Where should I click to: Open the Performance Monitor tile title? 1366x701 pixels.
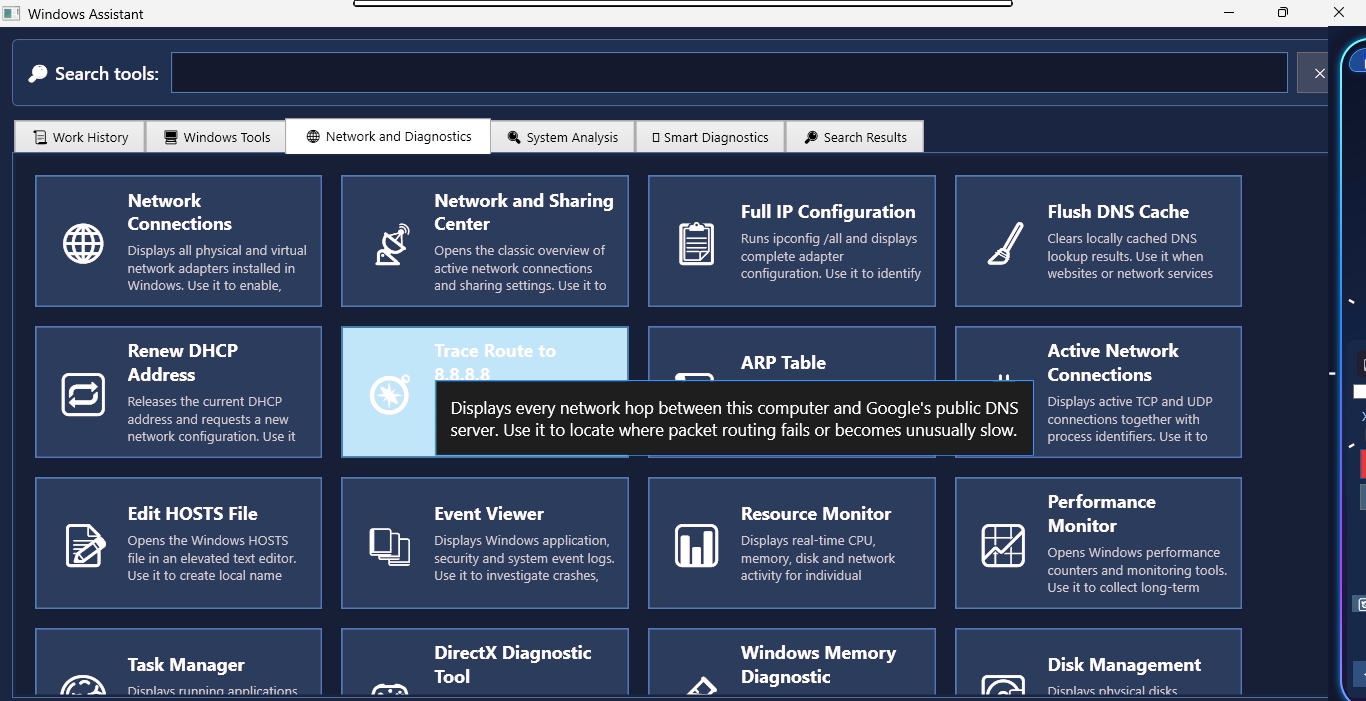pyautogui.click(x=1101, y=514)
